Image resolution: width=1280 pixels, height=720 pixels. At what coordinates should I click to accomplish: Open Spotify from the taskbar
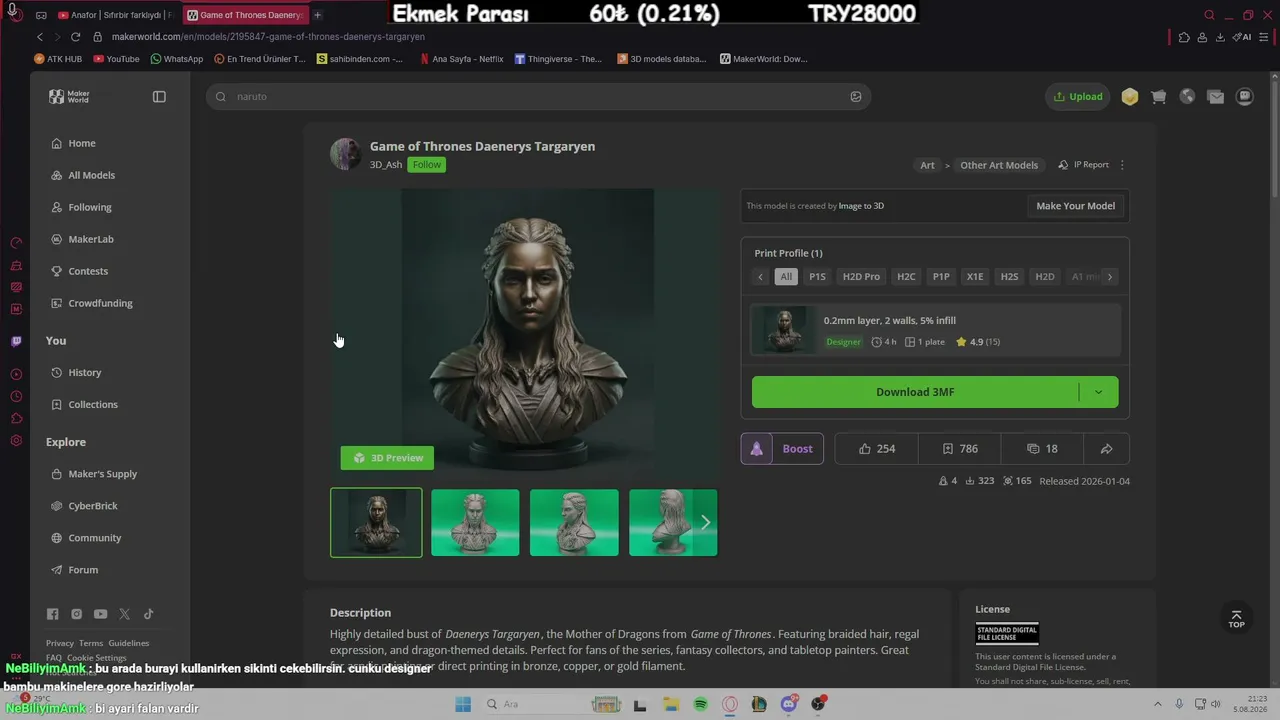click(x=701, y=705)
